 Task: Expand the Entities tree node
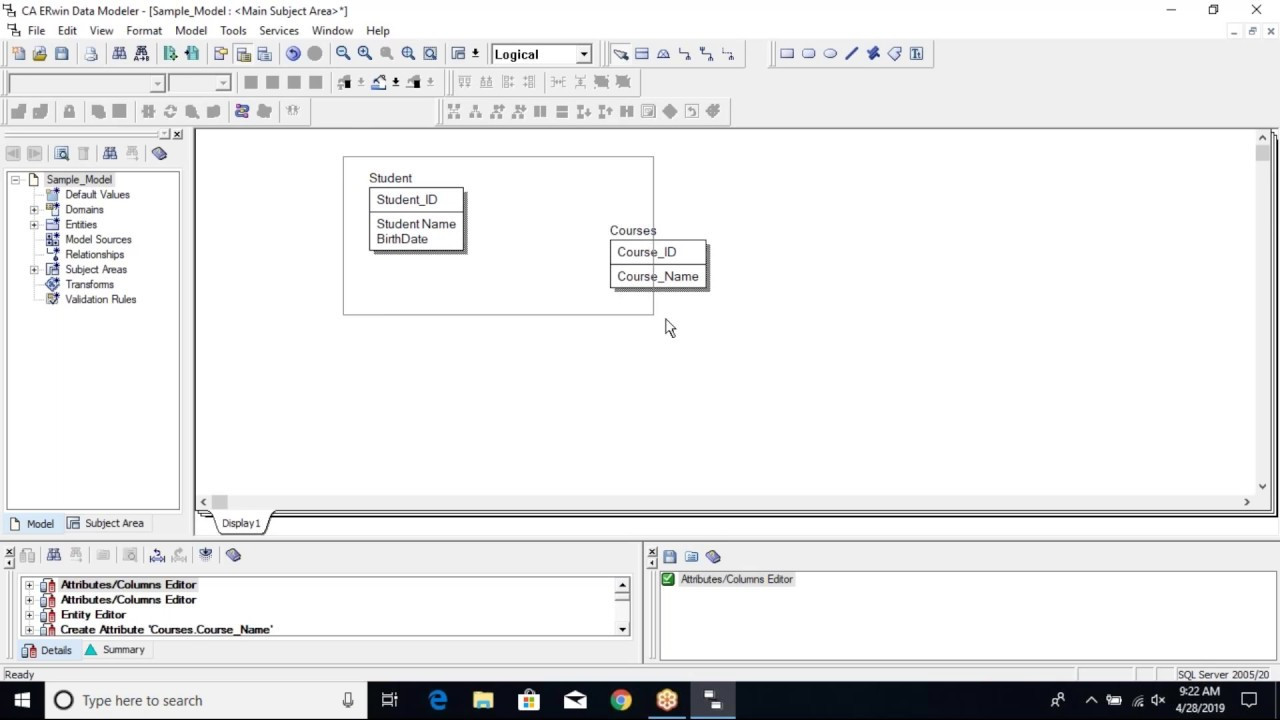click(34, 225)
